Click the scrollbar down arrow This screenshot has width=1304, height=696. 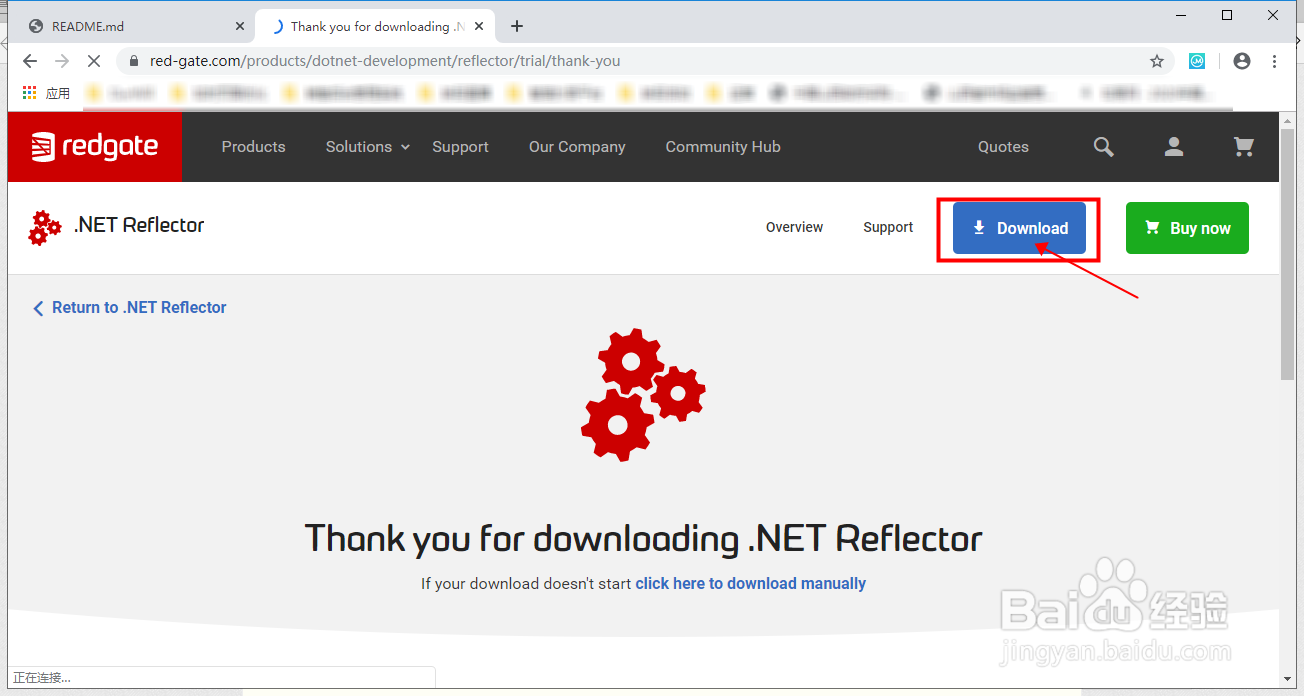1287,679
